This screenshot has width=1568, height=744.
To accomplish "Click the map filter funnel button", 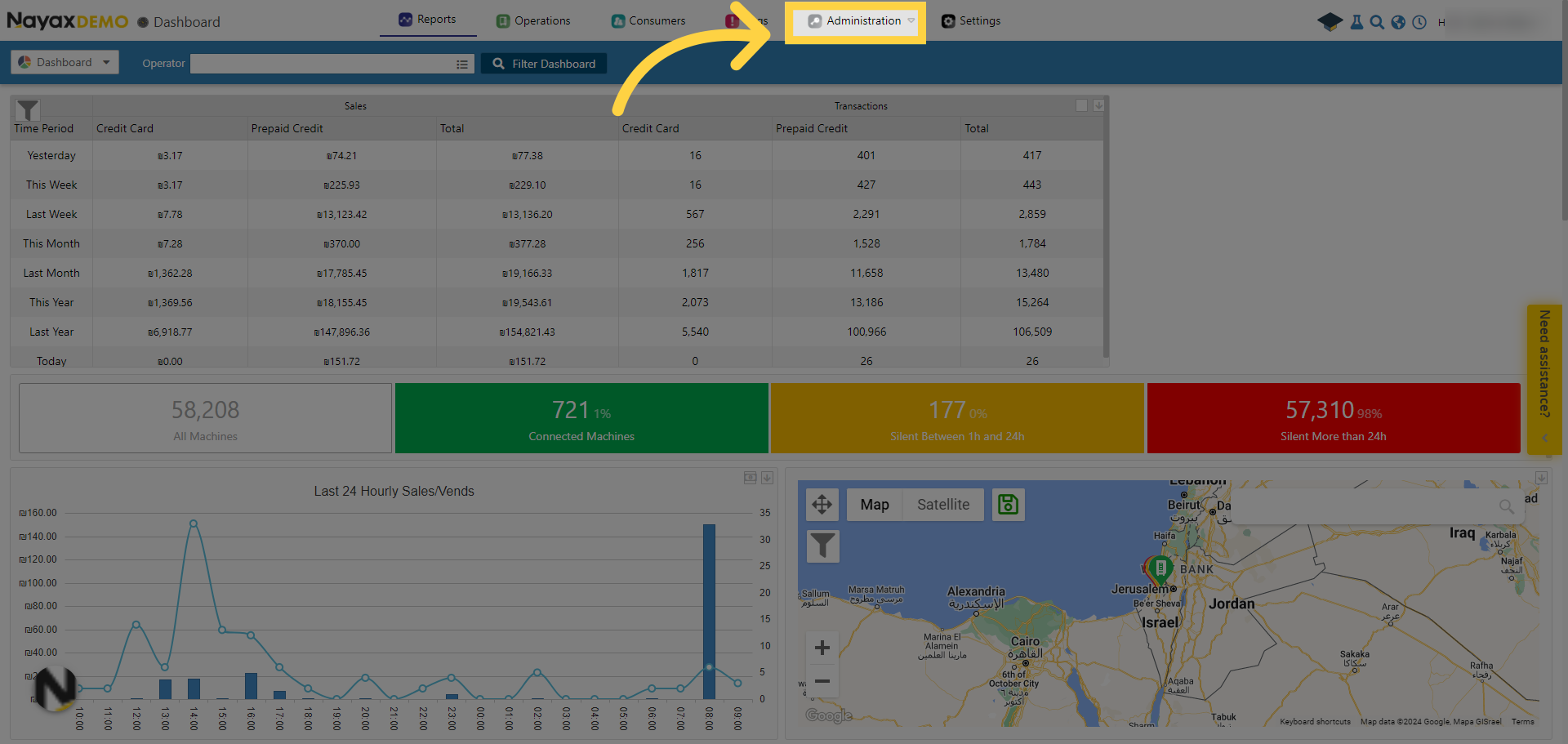I will [x=822, y=545].
